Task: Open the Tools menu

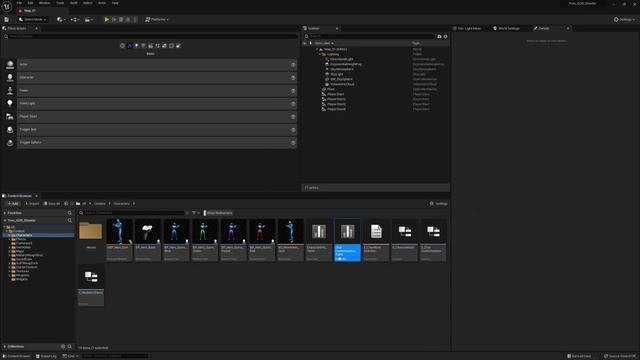Action: coord(60,3)
